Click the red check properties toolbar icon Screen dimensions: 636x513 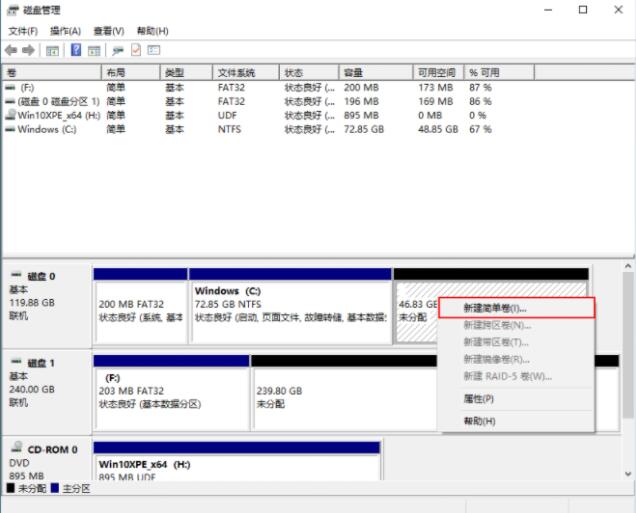[136, 50]
